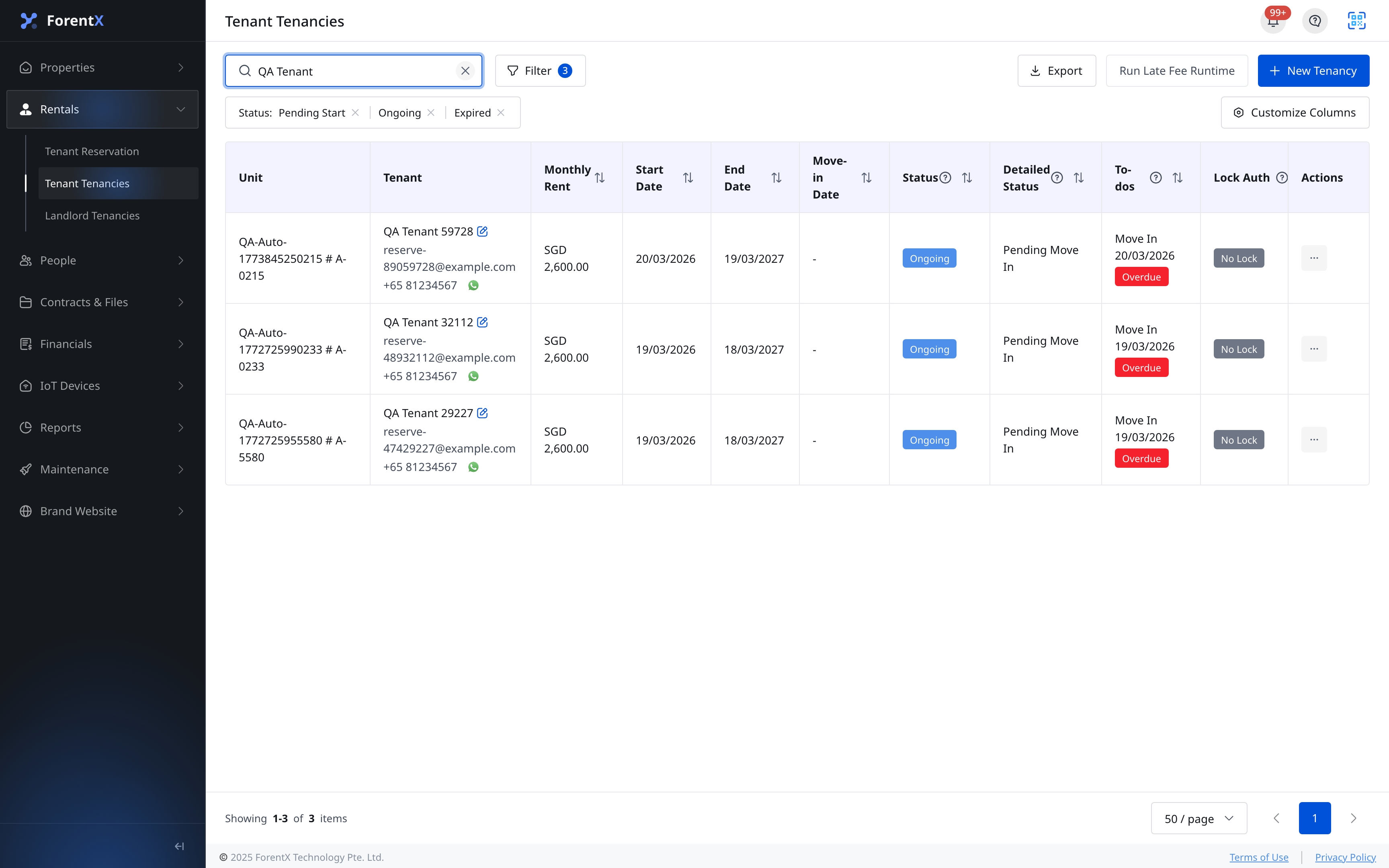The width and height of the screenshot is (1389, 868).
Task: Click the Export button
Action: click(1057, 71)
